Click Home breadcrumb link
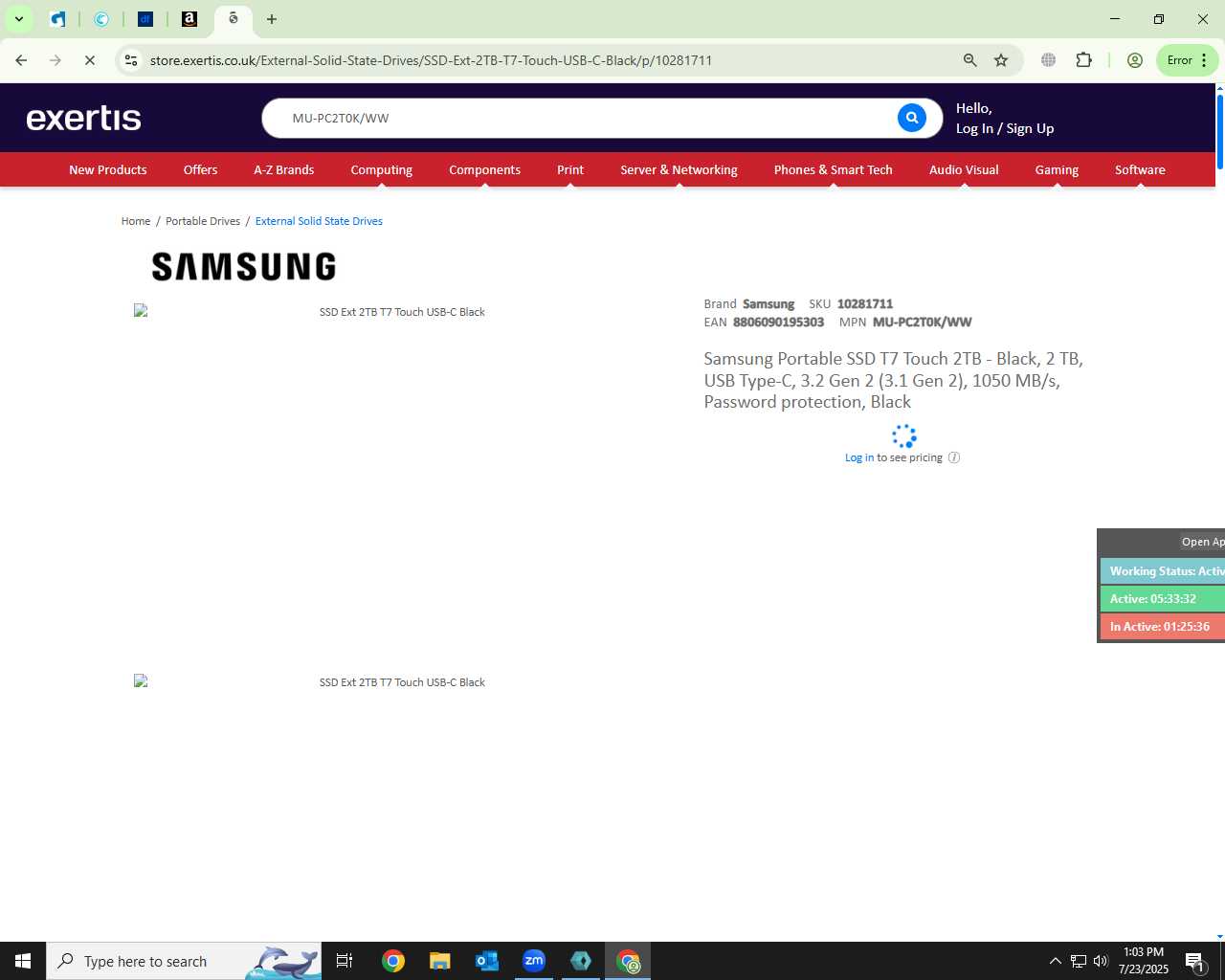 point(136,221)
